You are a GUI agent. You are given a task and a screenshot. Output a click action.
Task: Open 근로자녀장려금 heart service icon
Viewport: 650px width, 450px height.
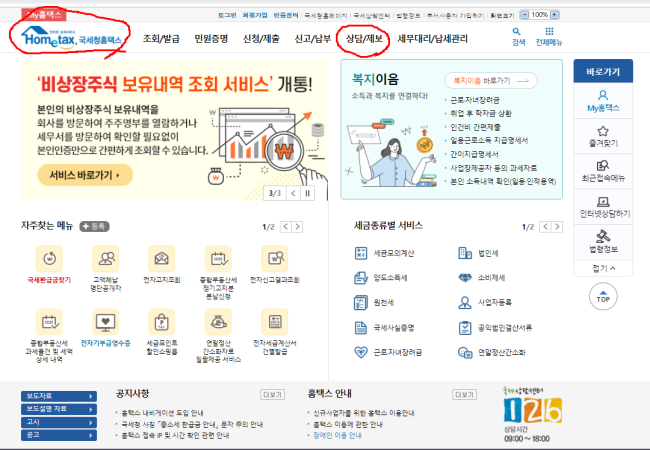[361, 352]
